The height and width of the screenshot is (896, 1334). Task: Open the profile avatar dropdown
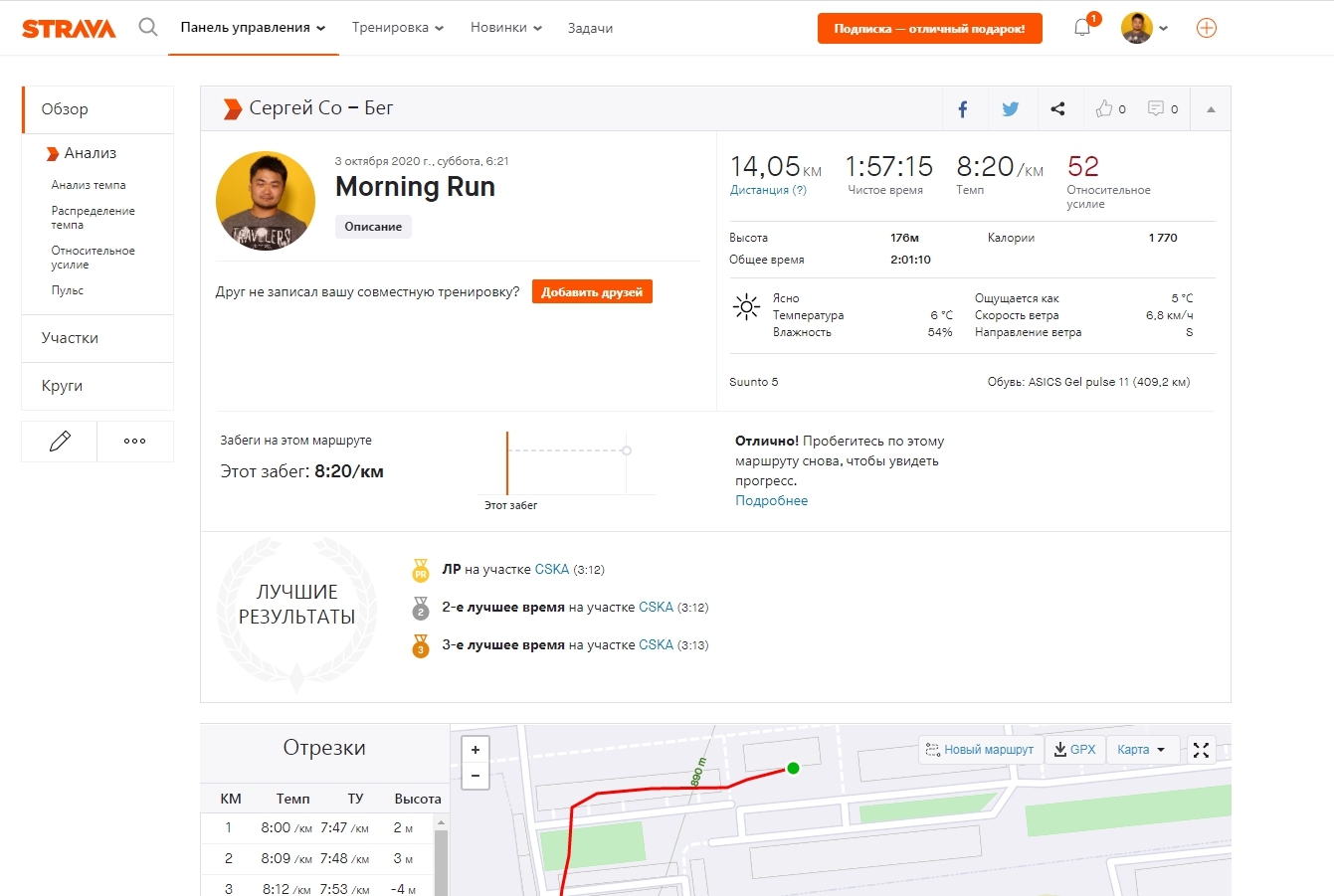tap(1144, 28)
